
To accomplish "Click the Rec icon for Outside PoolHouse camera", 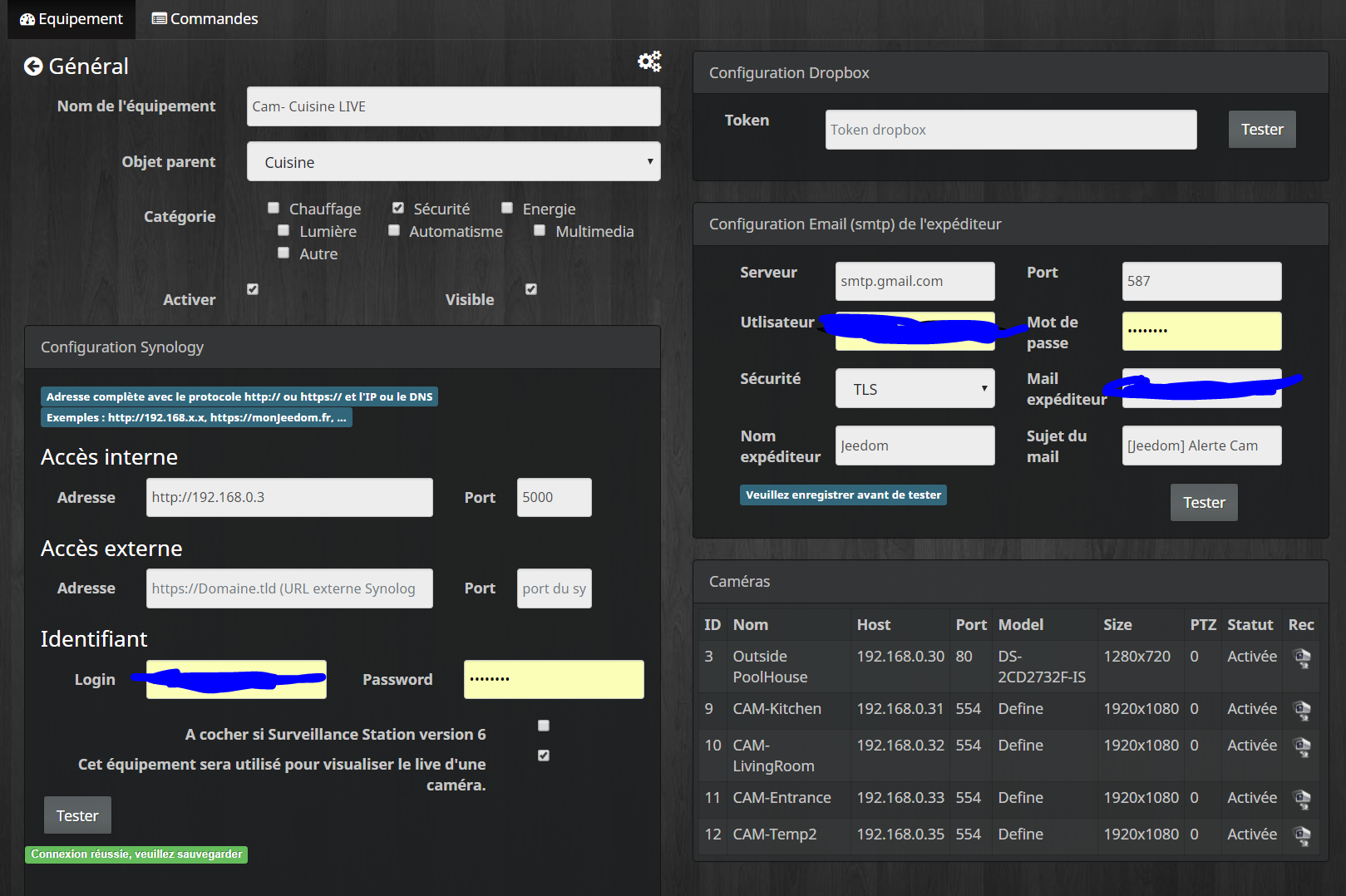I will 1302,658.
